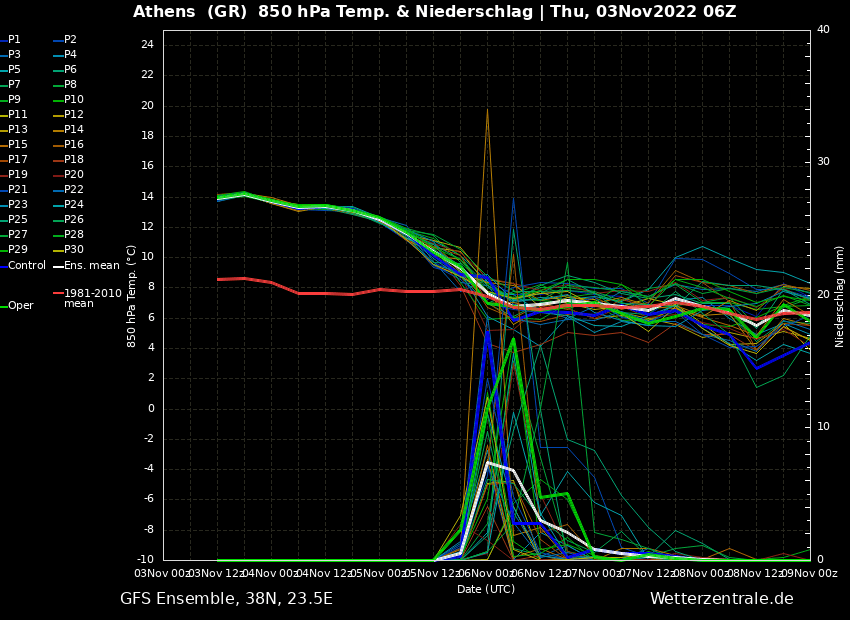Toggle the P16 legend item
This screenshot has height=620, width=850.
pos(73,145)
